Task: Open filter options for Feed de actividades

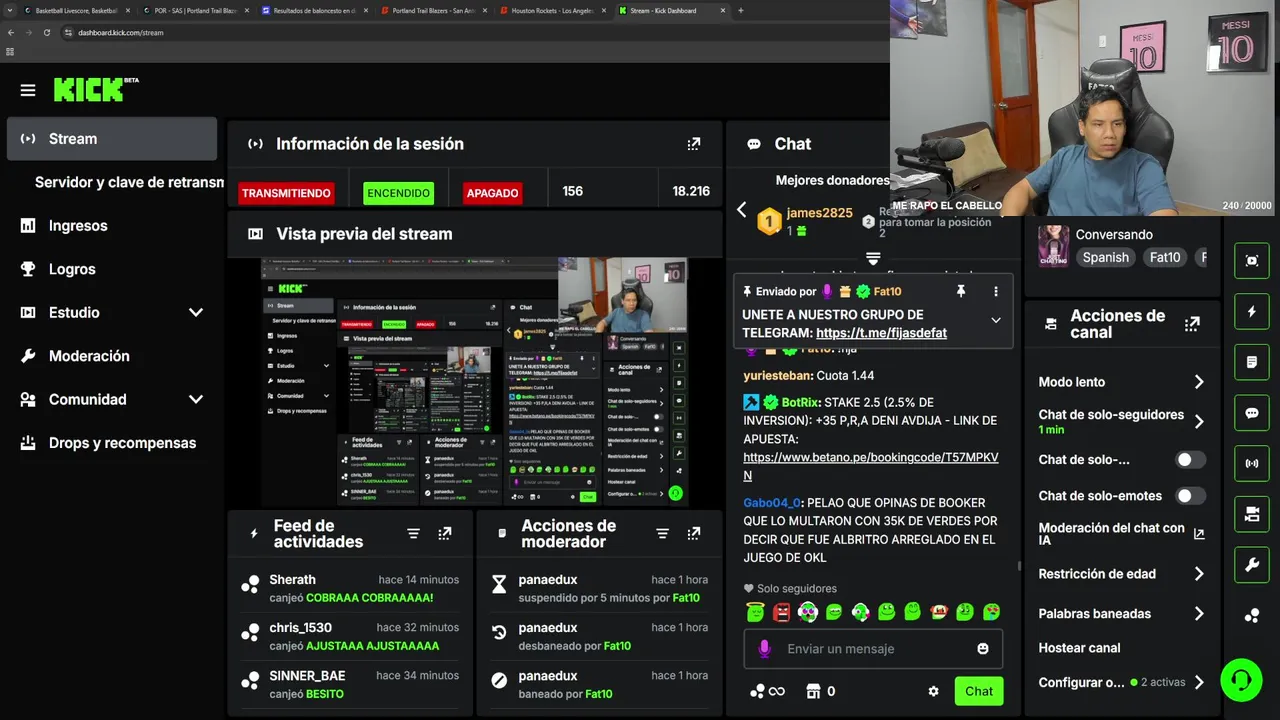Action: 413,534
